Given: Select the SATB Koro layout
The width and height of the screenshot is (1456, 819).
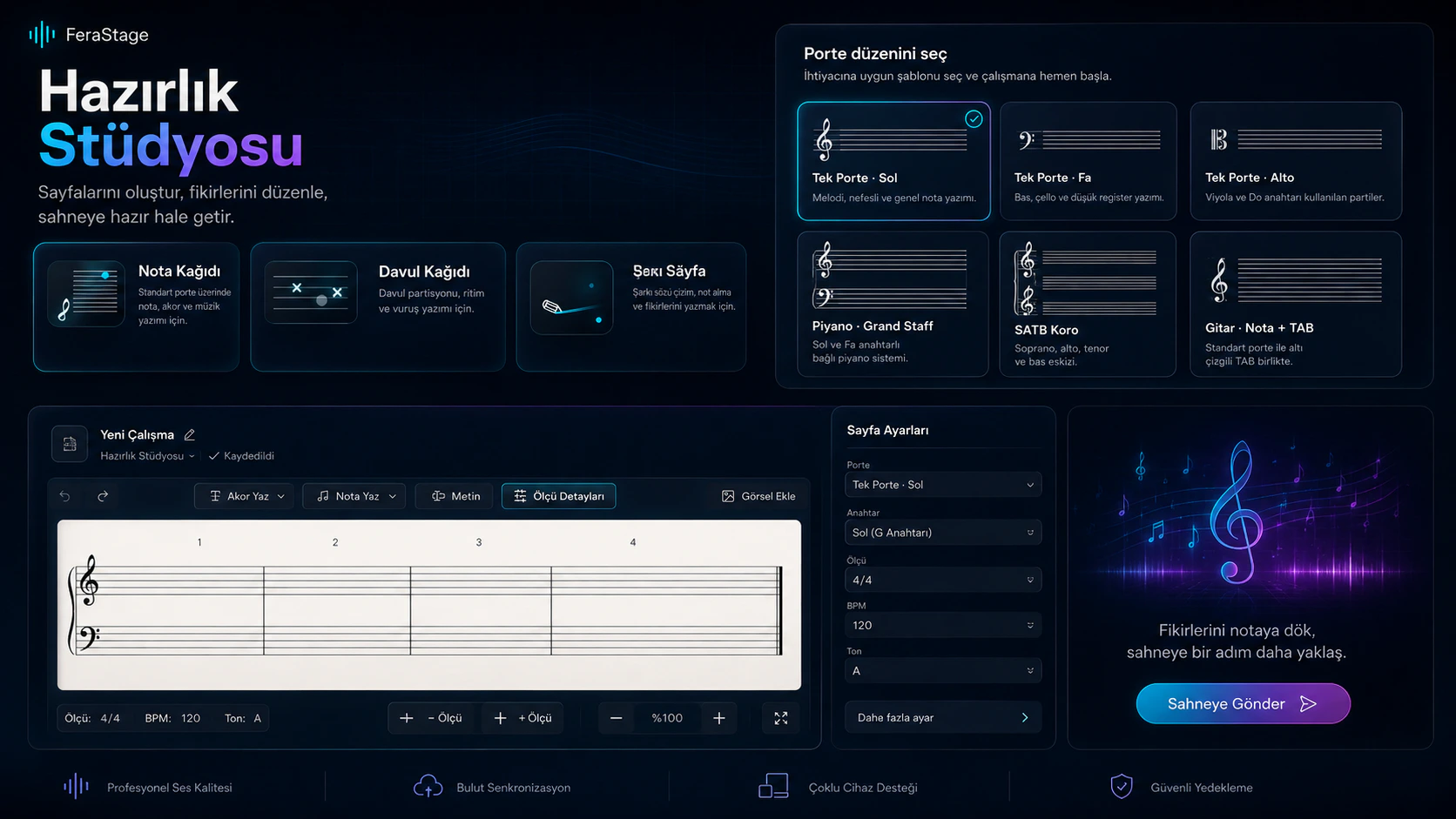Looking at the screenshot, I should point(1088,304).
